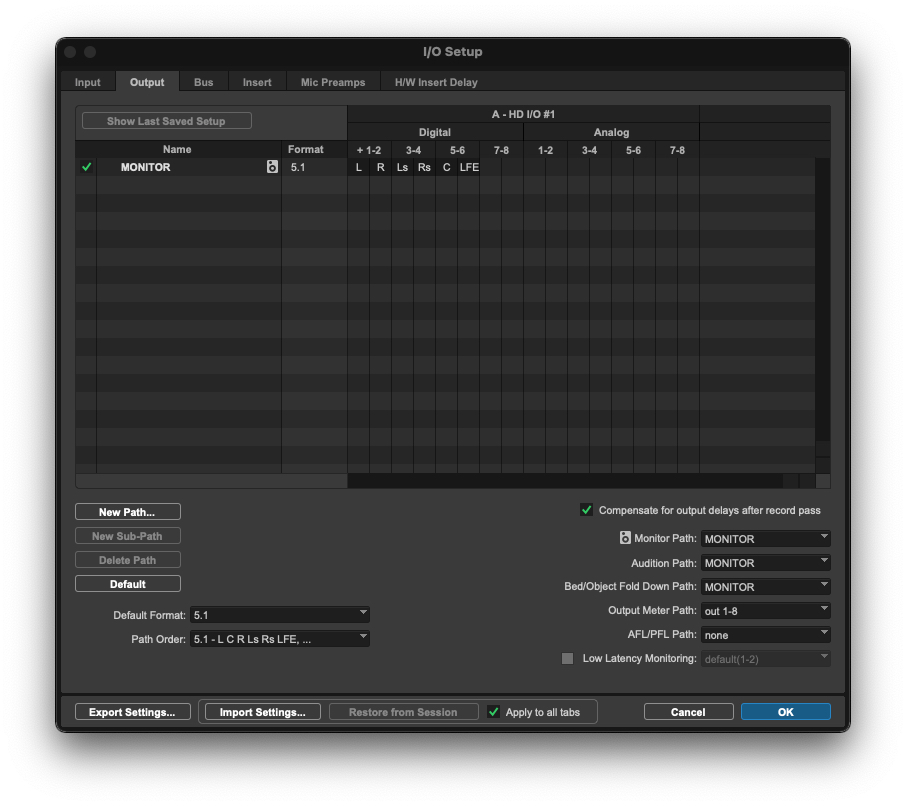906x806 pixels.
Task: Click the vertical scrollbar of the path grid
Action: click(822, 300)
